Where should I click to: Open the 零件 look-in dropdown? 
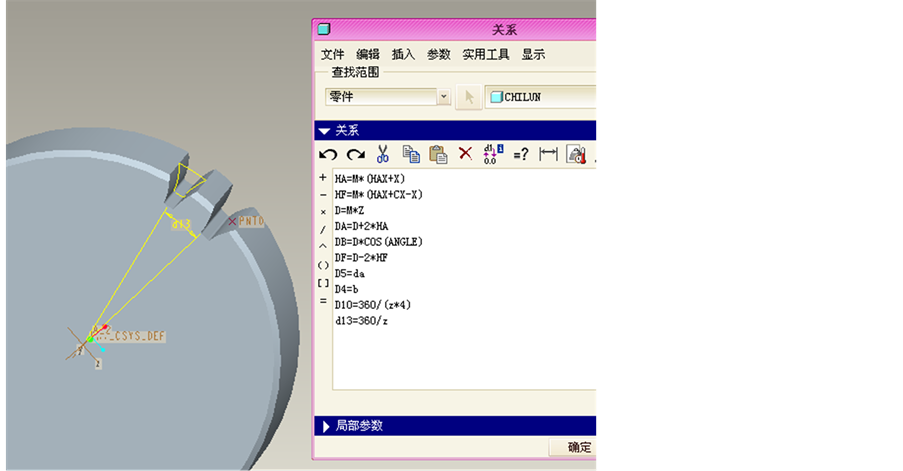point(444,97)
